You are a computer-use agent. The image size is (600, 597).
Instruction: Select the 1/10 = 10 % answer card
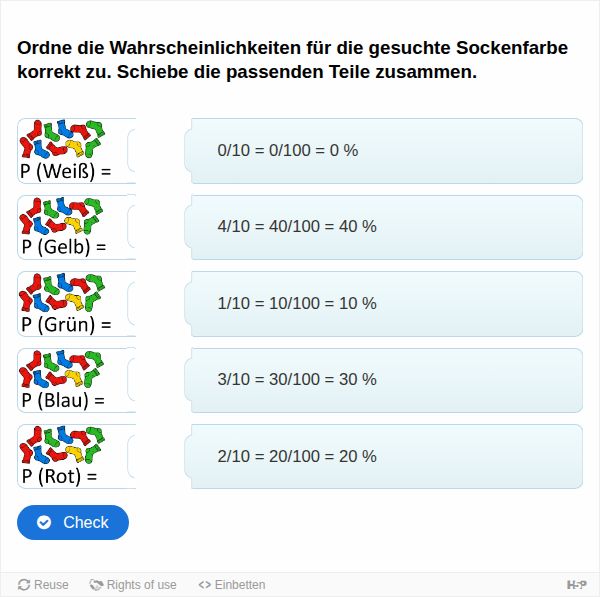coord(383,304)
